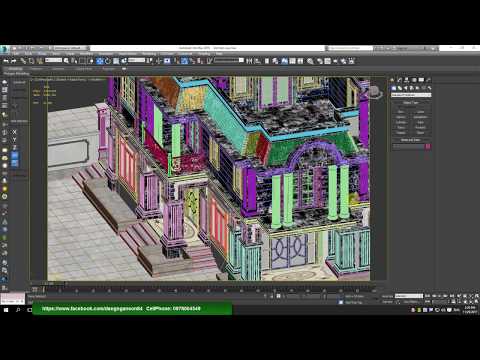Click the Sphere primitive button

(401, 117)
